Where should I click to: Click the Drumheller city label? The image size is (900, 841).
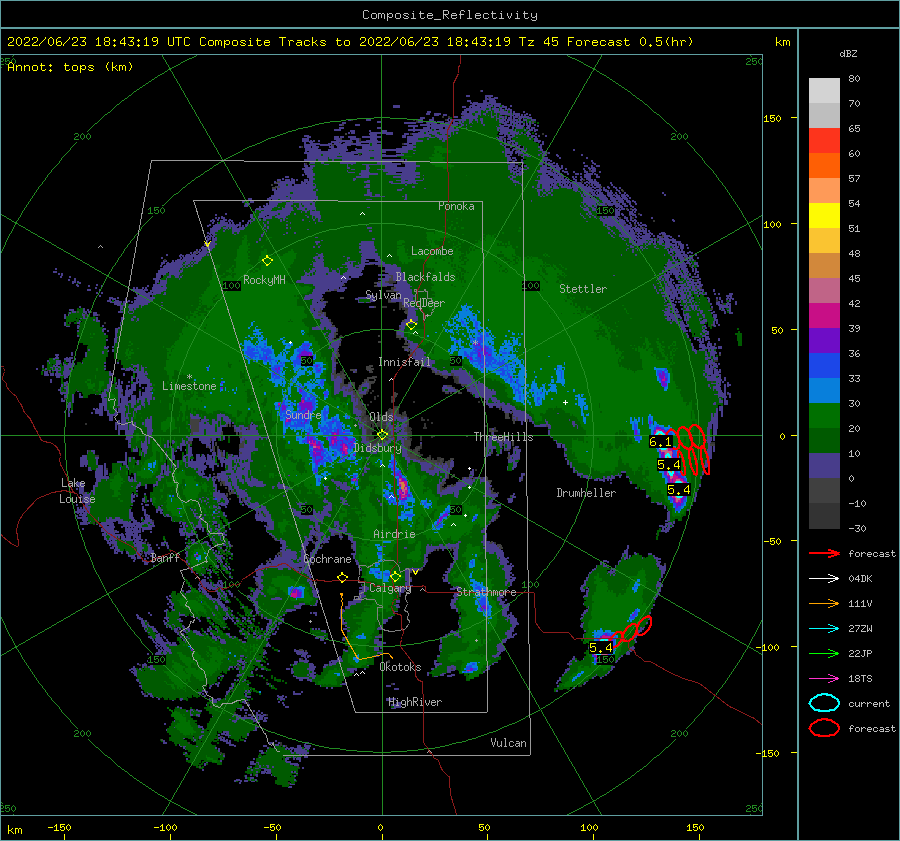[x=586, y=493]
